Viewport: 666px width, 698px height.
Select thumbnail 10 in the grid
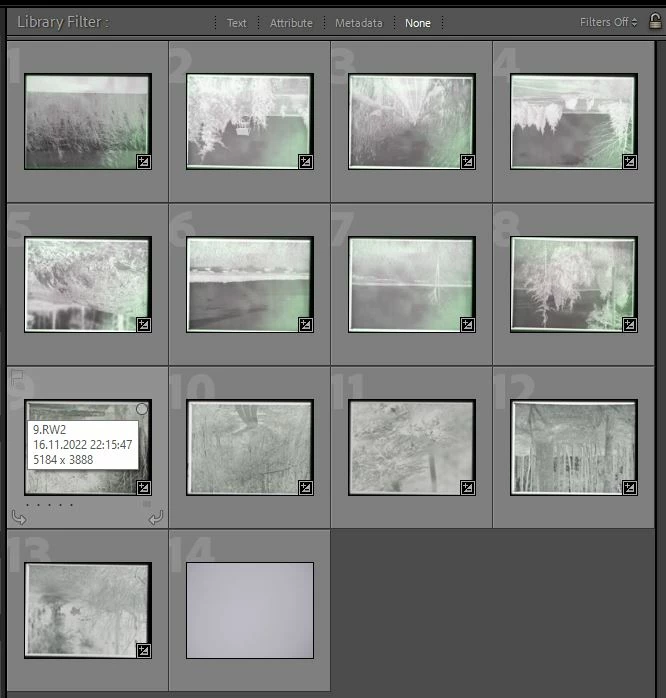click(x=250, y=447)
